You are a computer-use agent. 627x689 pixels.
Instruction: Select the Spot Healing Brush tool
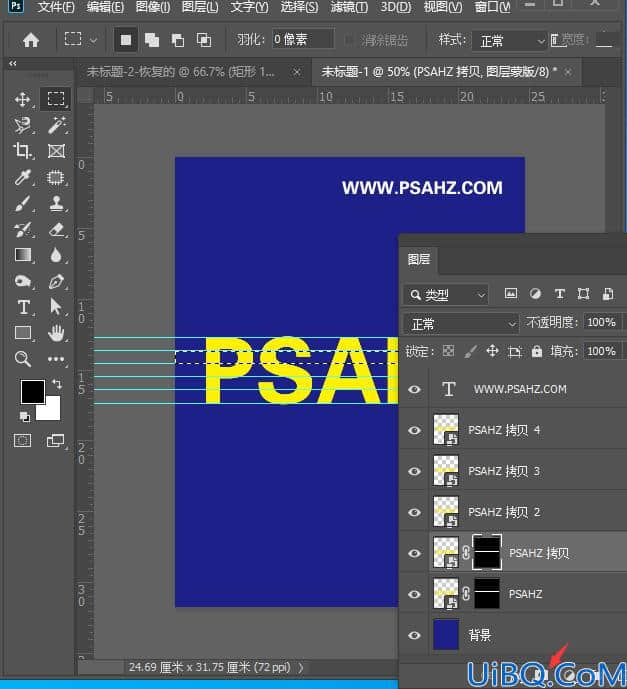tap(56, 178)
